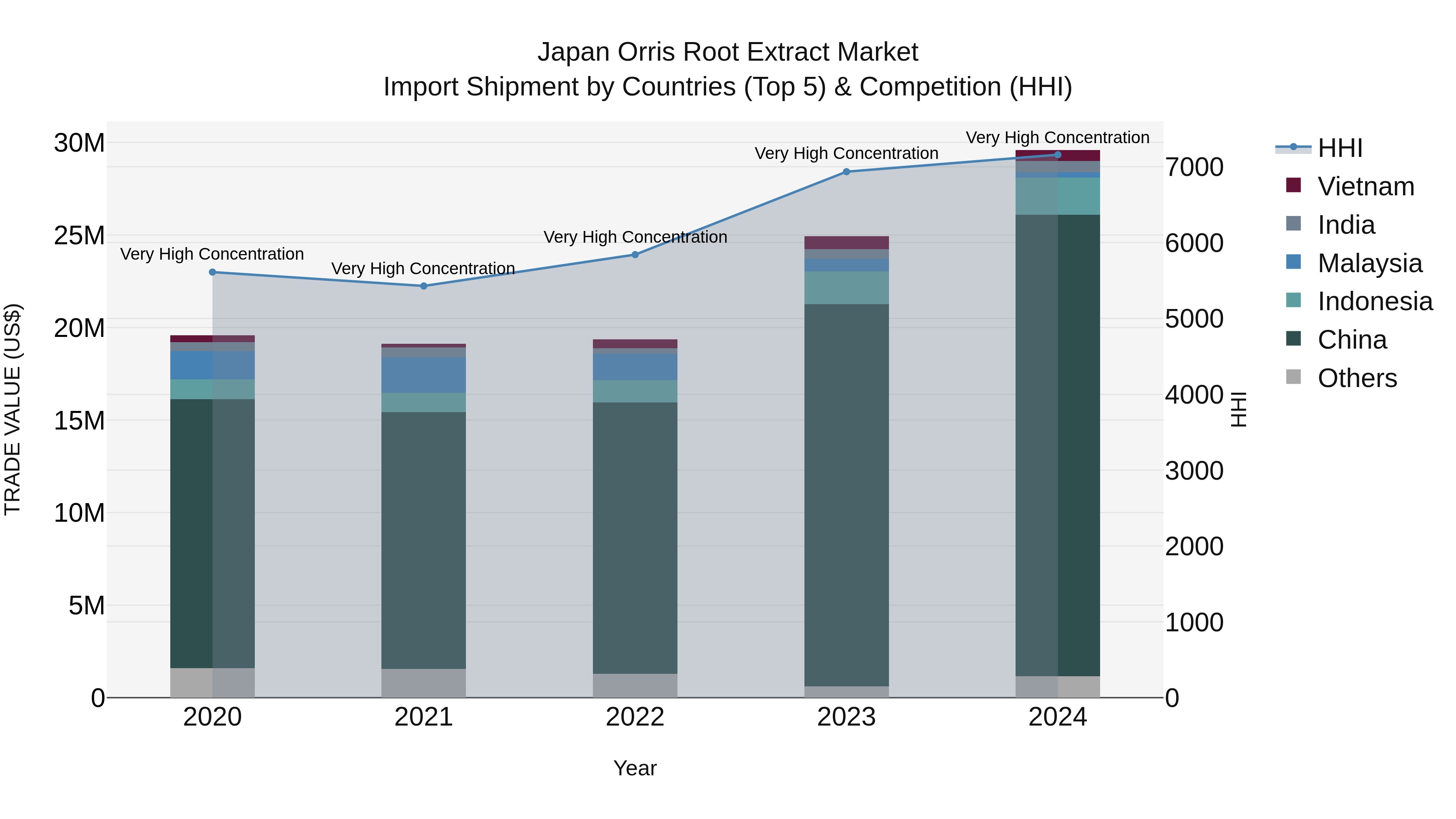Toggle the Vietnam legend entry
Viewport: 1456px width, 819px height.
click(1350, 186)
